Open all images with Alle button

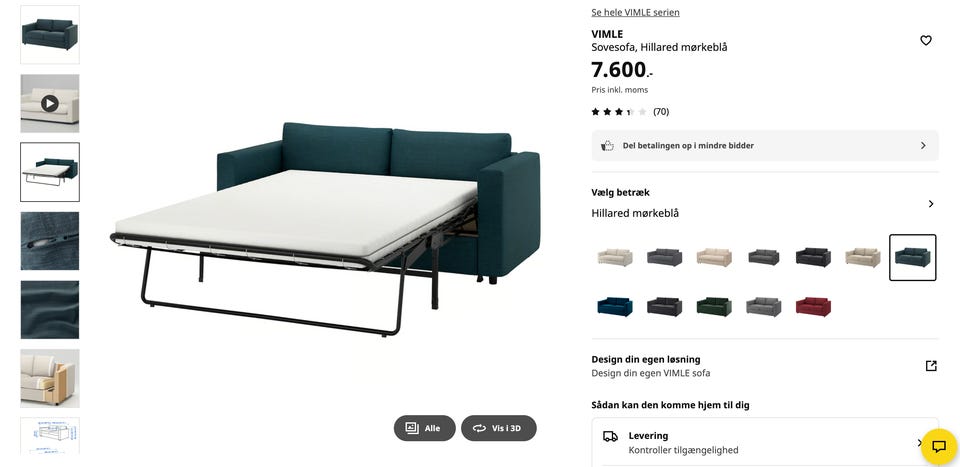click(x=424, y=428)
